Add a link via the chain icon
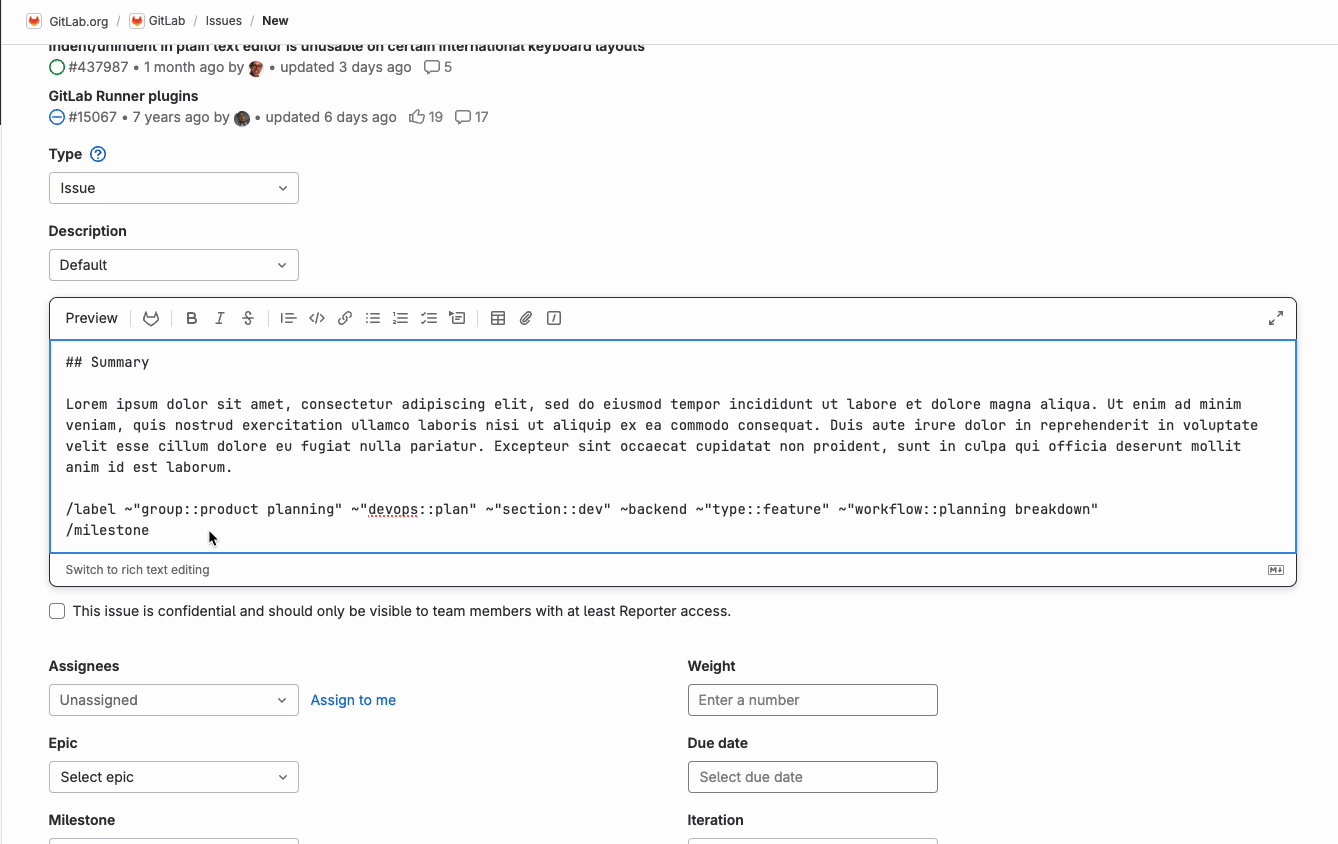This screenshot has height=844, width=1338. (x=345, y=318)
